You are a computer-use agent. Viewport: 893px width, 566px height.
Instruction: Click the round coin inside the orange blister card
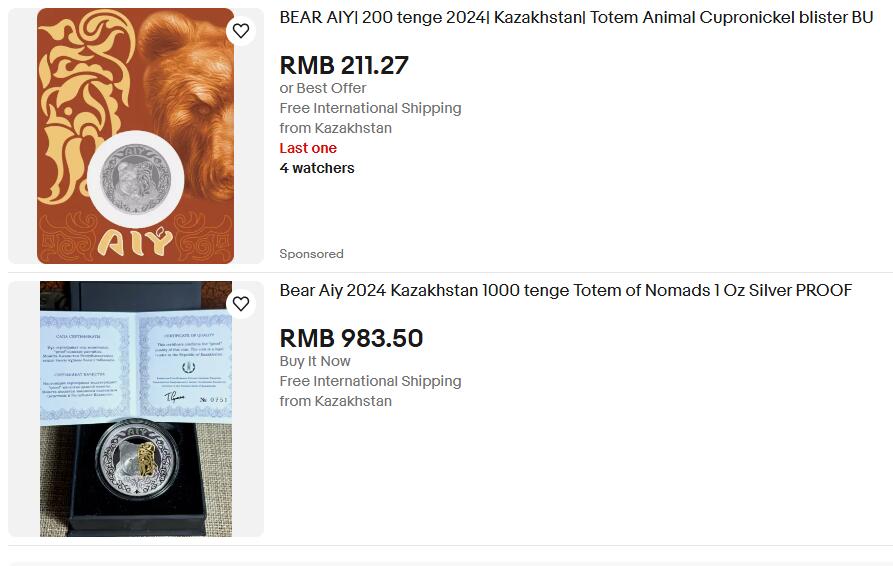pyautogui.click(x=136, y=179)
